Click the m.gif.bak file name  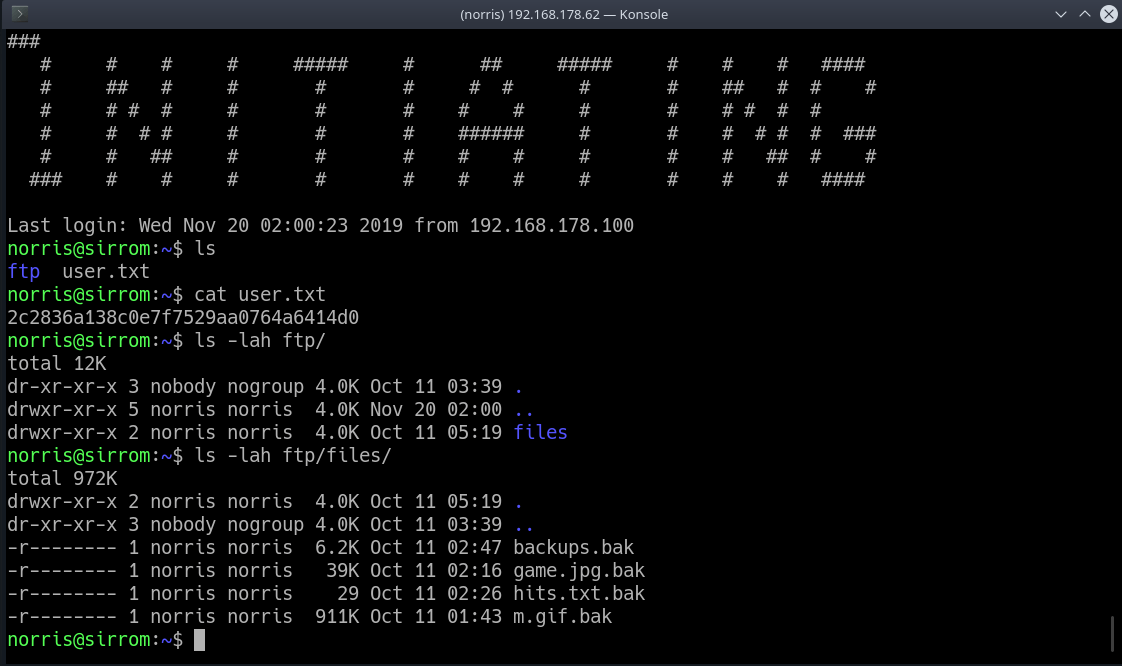click(562, 617)
